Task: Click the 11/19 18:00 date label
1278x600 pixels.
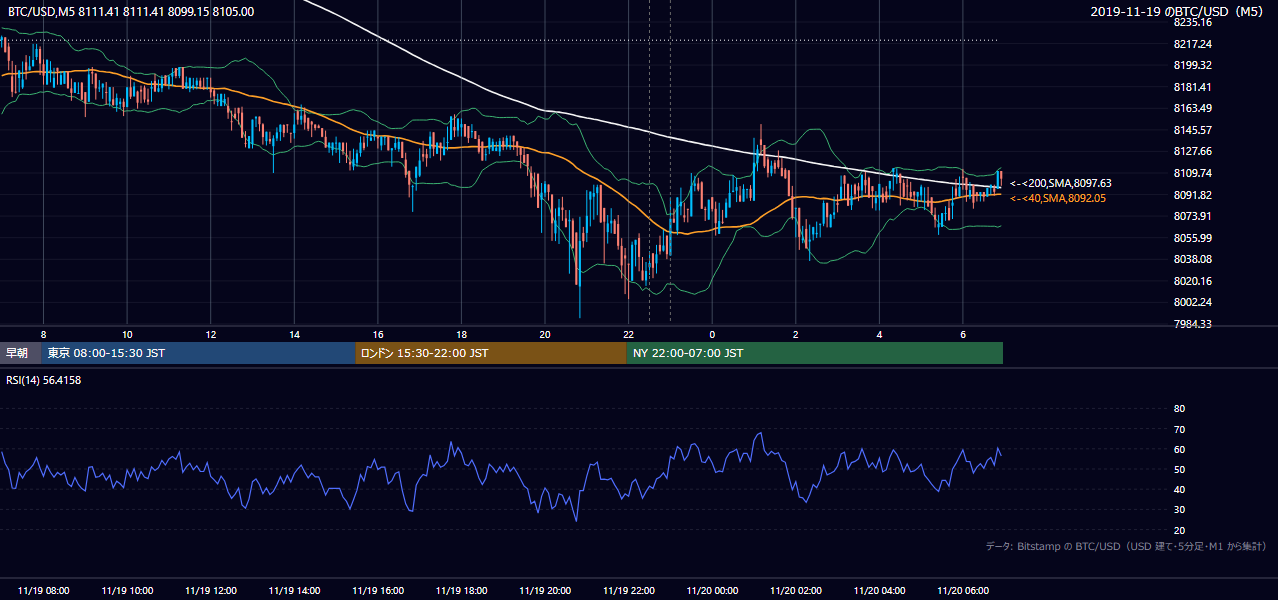Action: tap(461, 591)
